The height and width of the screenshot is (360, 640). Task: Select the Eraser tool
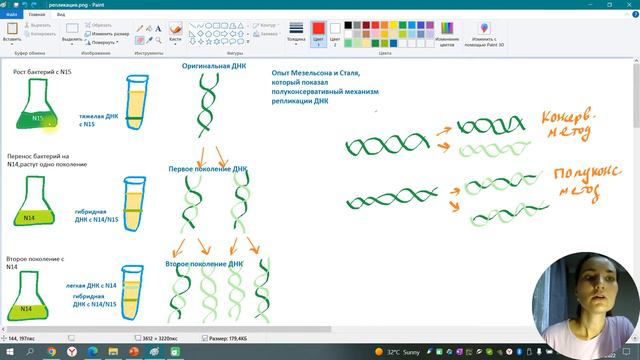tap(140, 40)
